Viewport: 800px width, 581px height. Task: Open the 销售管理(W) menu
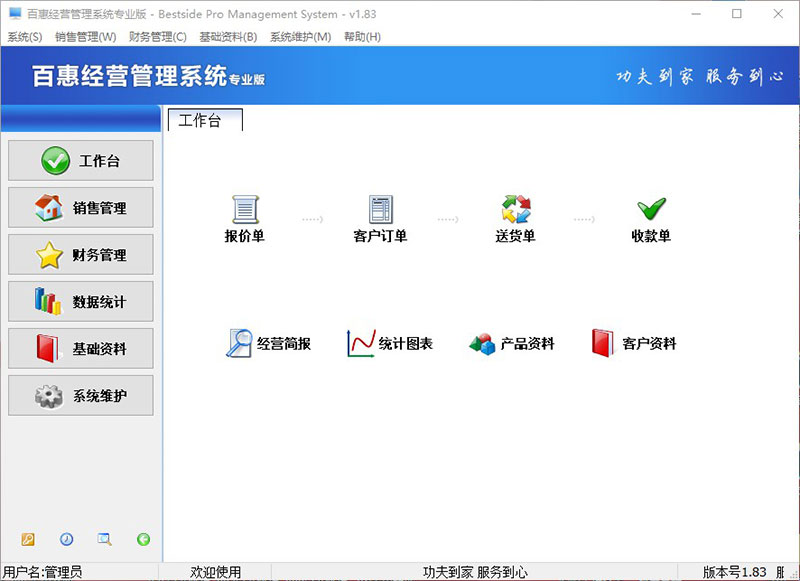tap(85, 37)
